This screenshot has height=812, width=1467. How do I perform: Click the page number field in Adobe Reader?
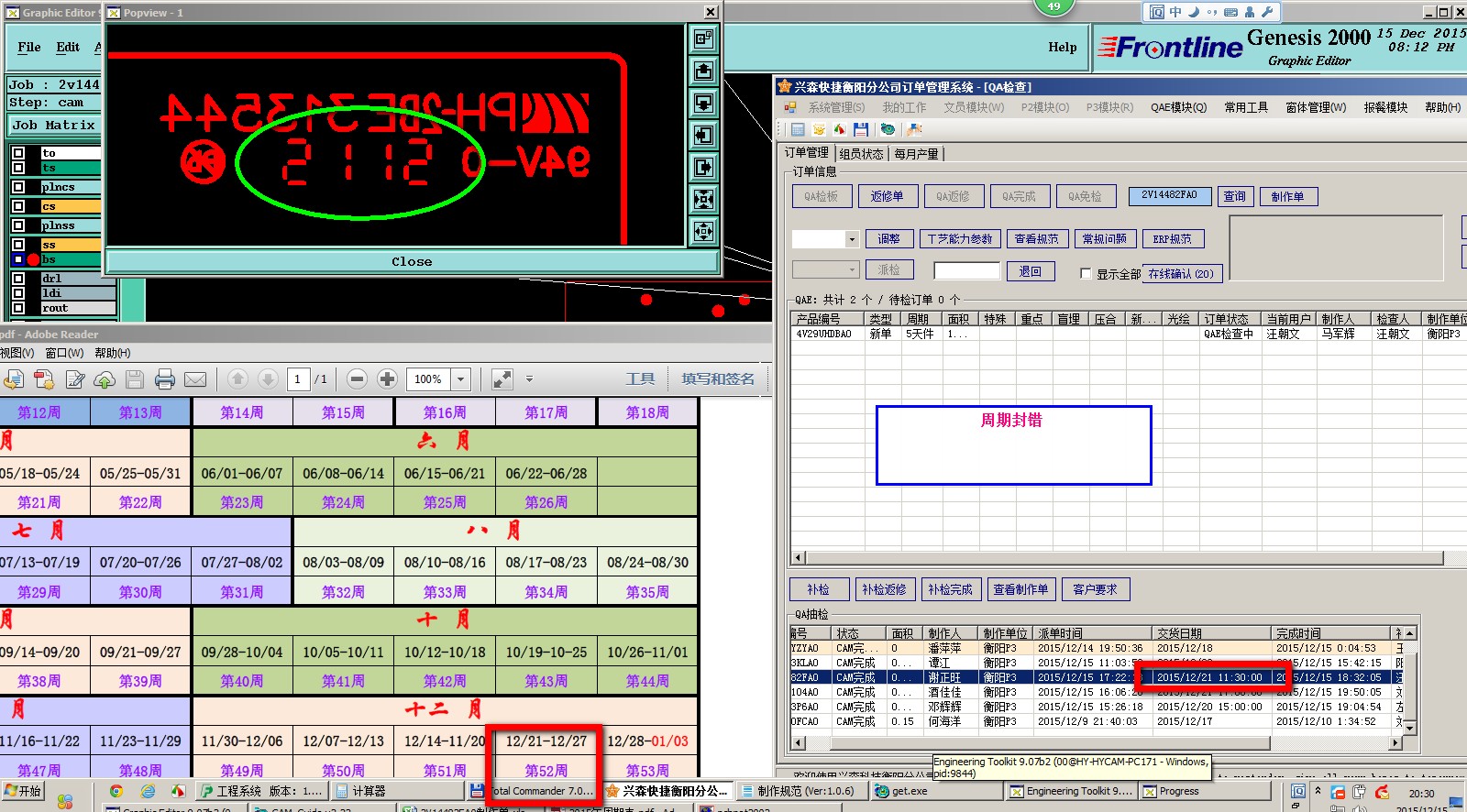[x=298, y=379]
